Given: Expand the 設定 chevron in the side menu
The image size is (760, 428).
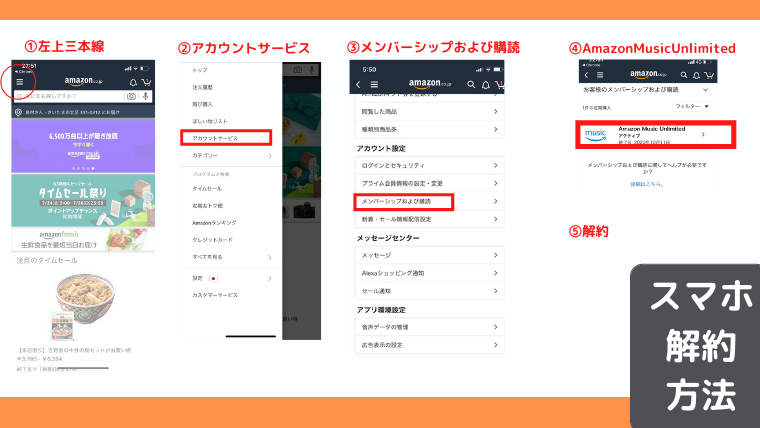Looking at the screenshot, I should click(270, 278).
